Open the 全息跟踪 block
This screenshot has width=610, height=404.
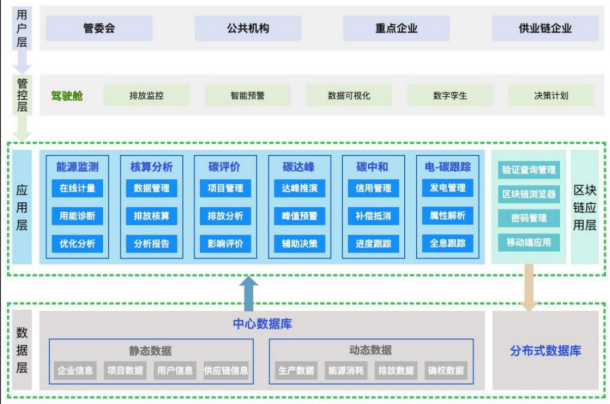coord(448,243)
